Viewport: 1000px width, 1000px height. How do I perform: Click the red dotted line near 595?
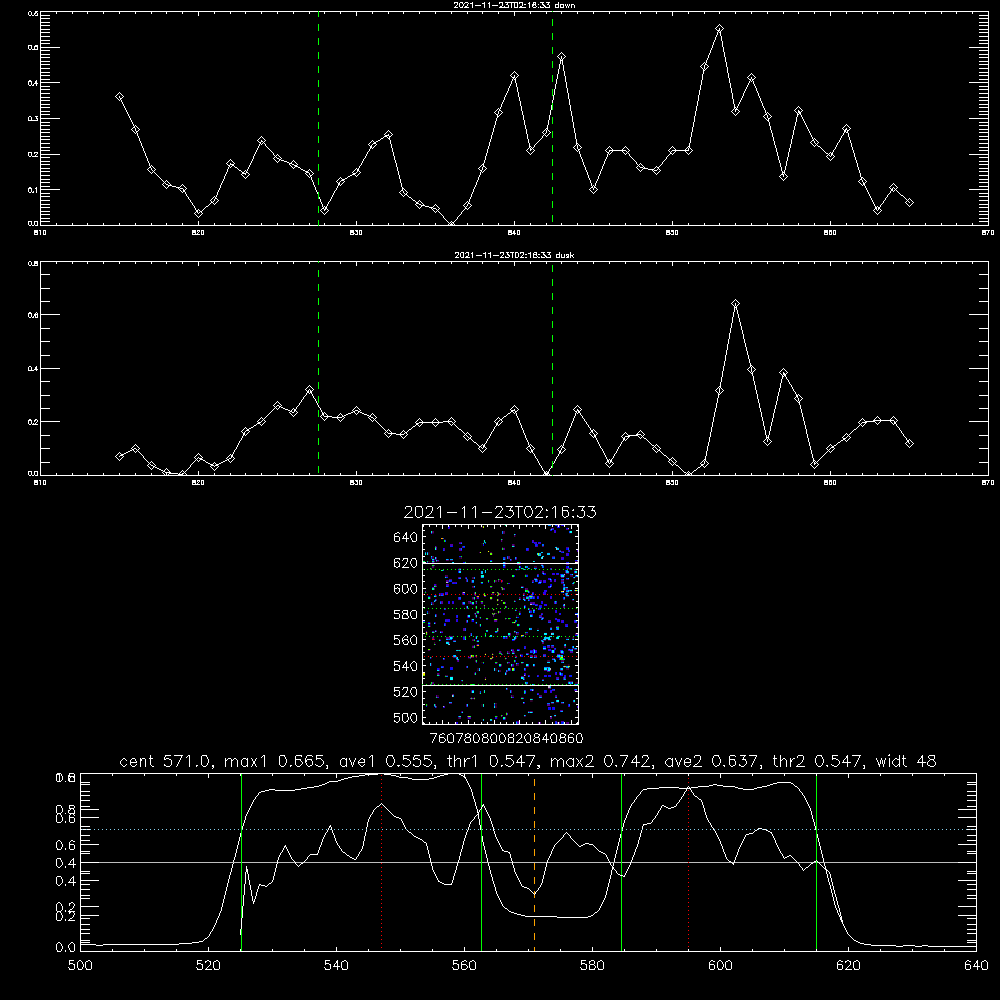click(x=689, y=862)
